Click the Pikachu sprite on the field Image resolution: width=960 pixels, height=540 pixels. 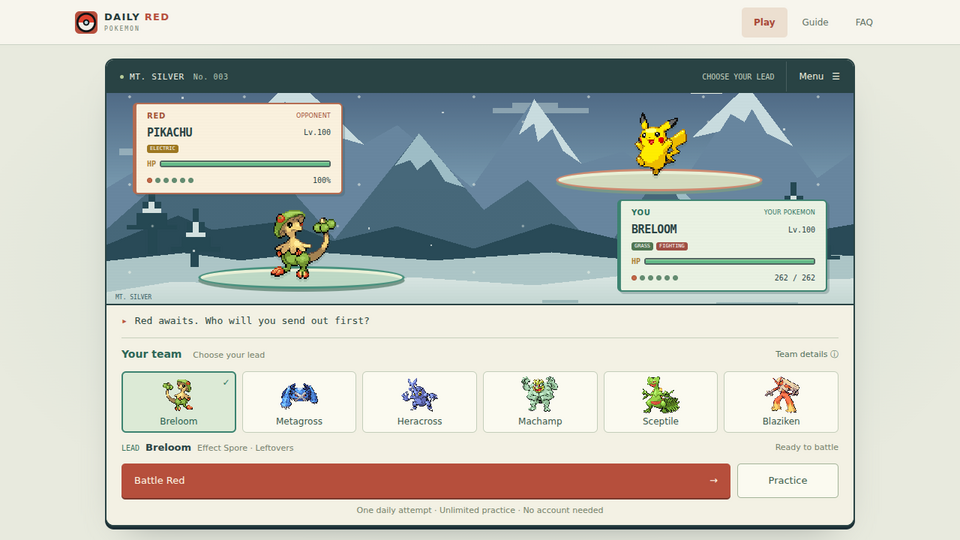click(x=659, y=144)
